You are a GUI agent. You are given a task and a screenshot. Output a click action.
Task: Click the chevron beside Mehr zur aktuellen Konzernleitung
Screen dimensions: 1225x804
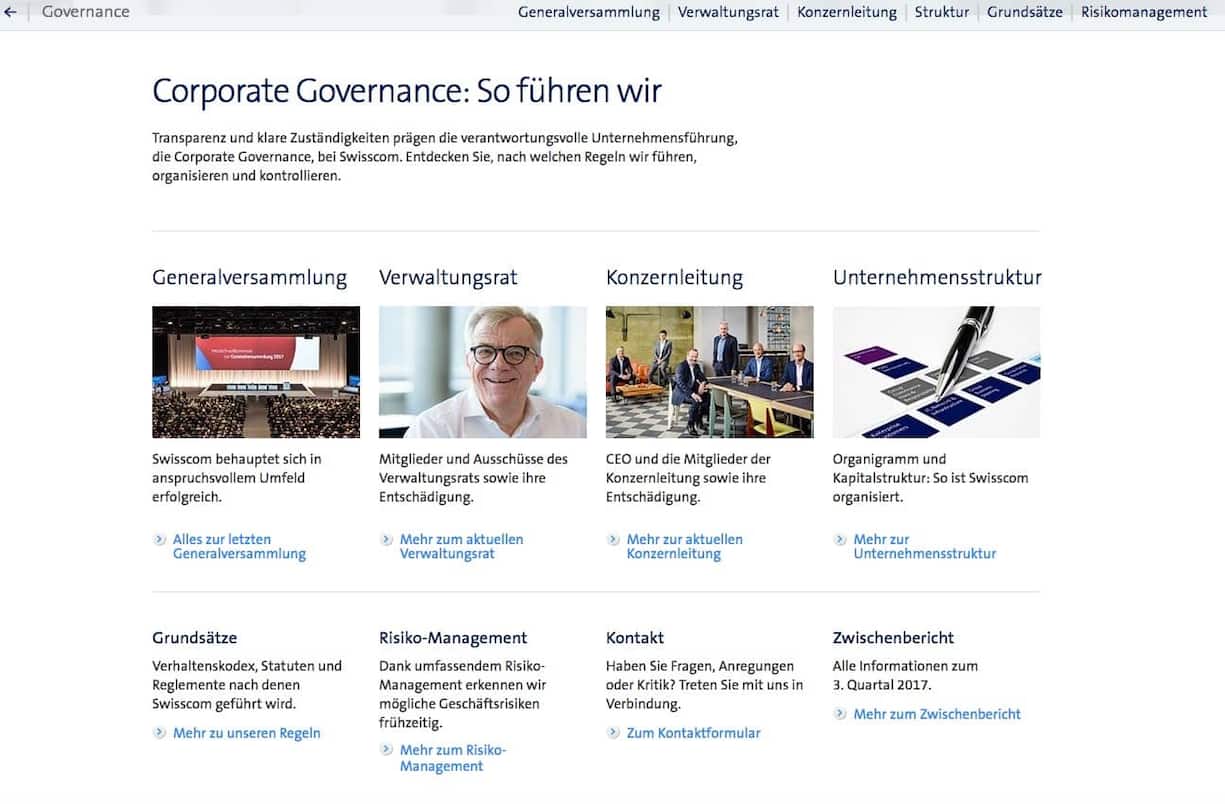(x=613, y=539)
